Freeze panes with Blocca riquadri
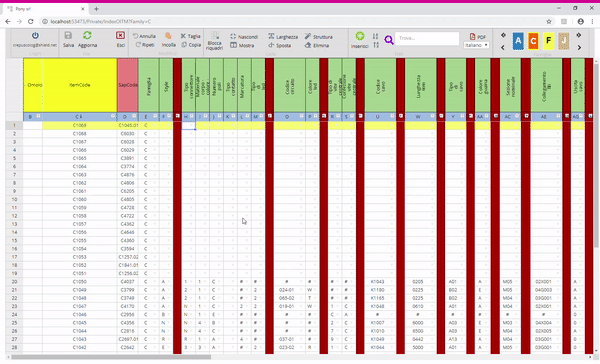600x364 pixels. click(x=215, y=41)
